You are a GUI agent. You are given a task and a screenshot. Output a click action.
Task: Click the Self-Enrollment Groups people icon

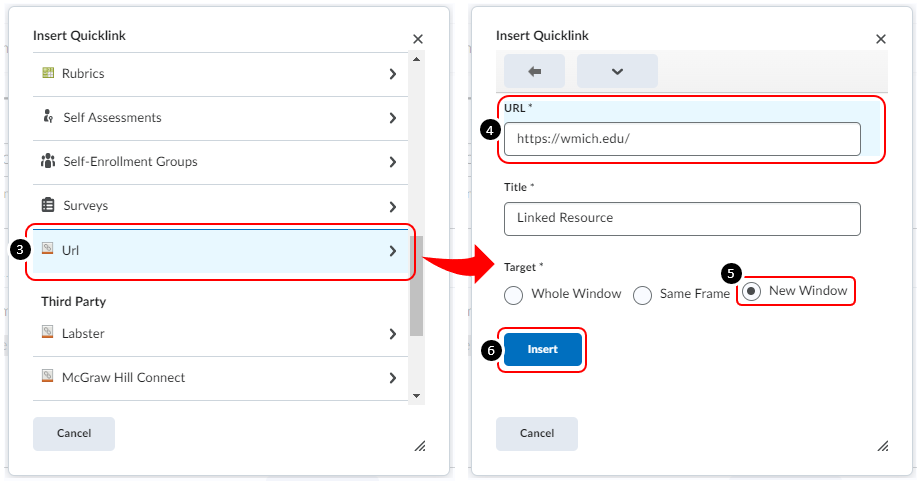point(47,161)
